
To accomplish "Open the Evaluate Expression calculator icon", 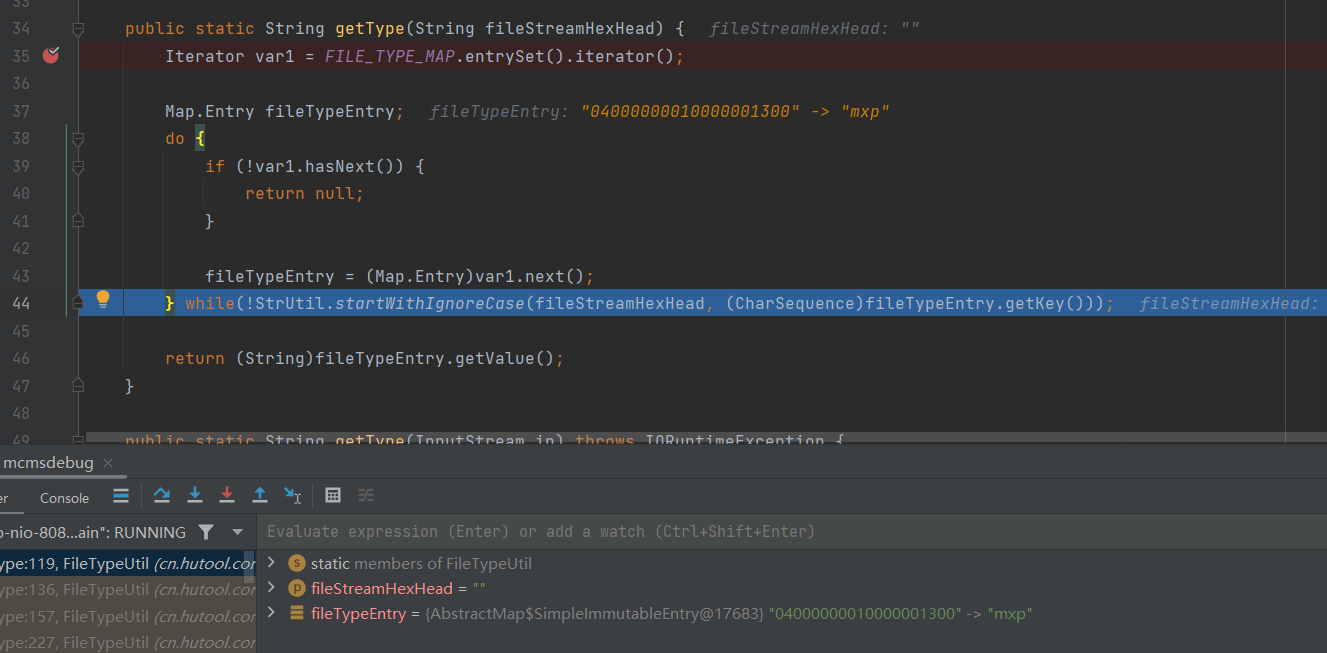I will (x=334, y=495).
